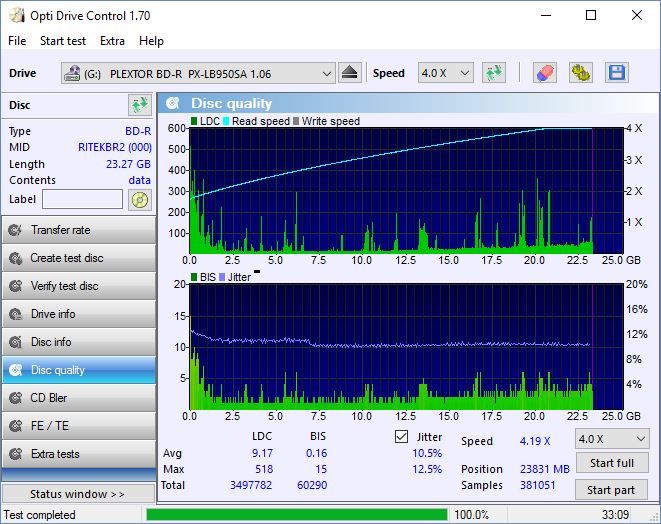Screen dimensions: 661x524
Task: Open the File menu
Action: click(17, 41)
